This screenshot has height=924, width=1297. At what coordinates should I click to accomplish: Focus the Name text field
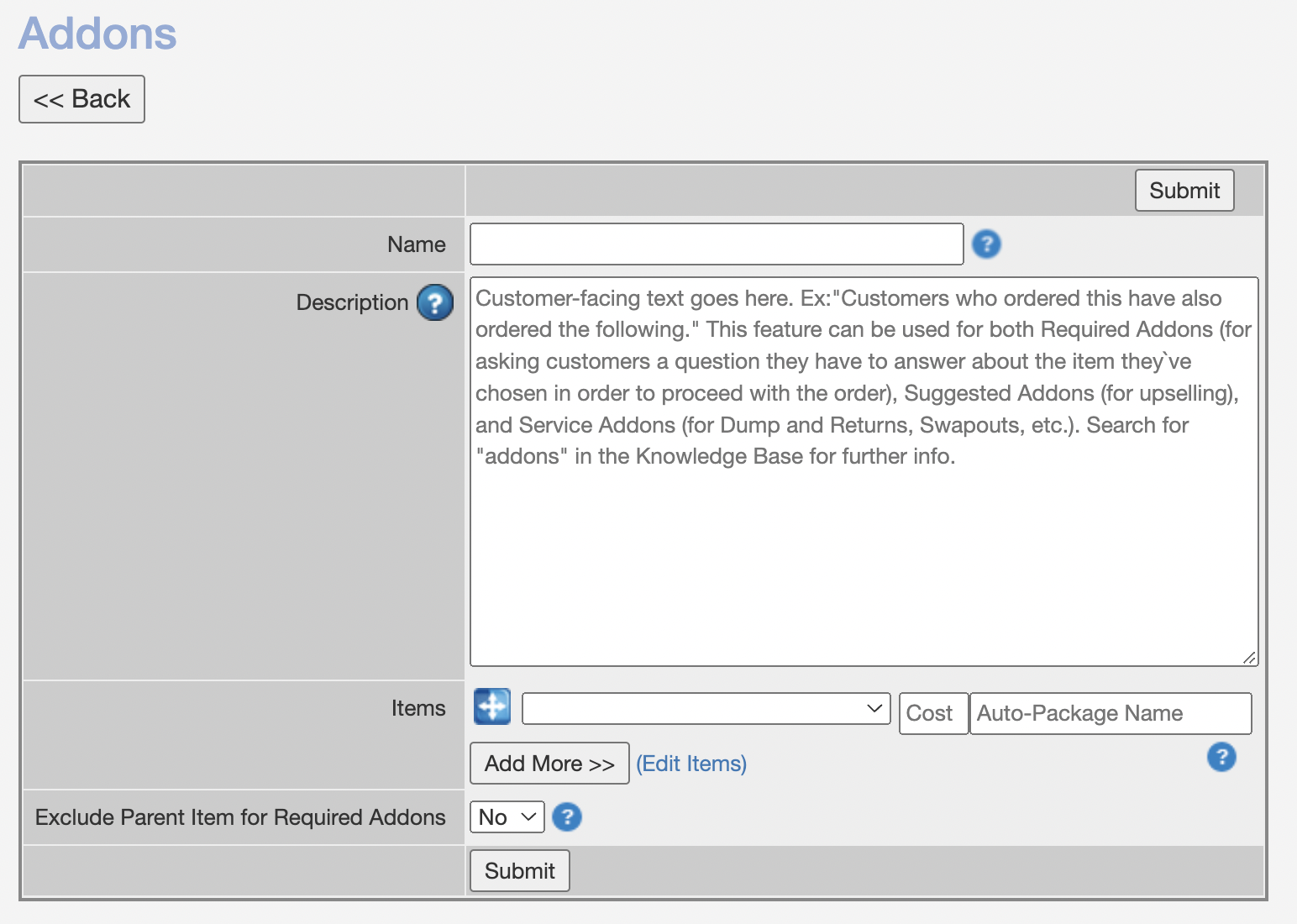click(716, 244)
